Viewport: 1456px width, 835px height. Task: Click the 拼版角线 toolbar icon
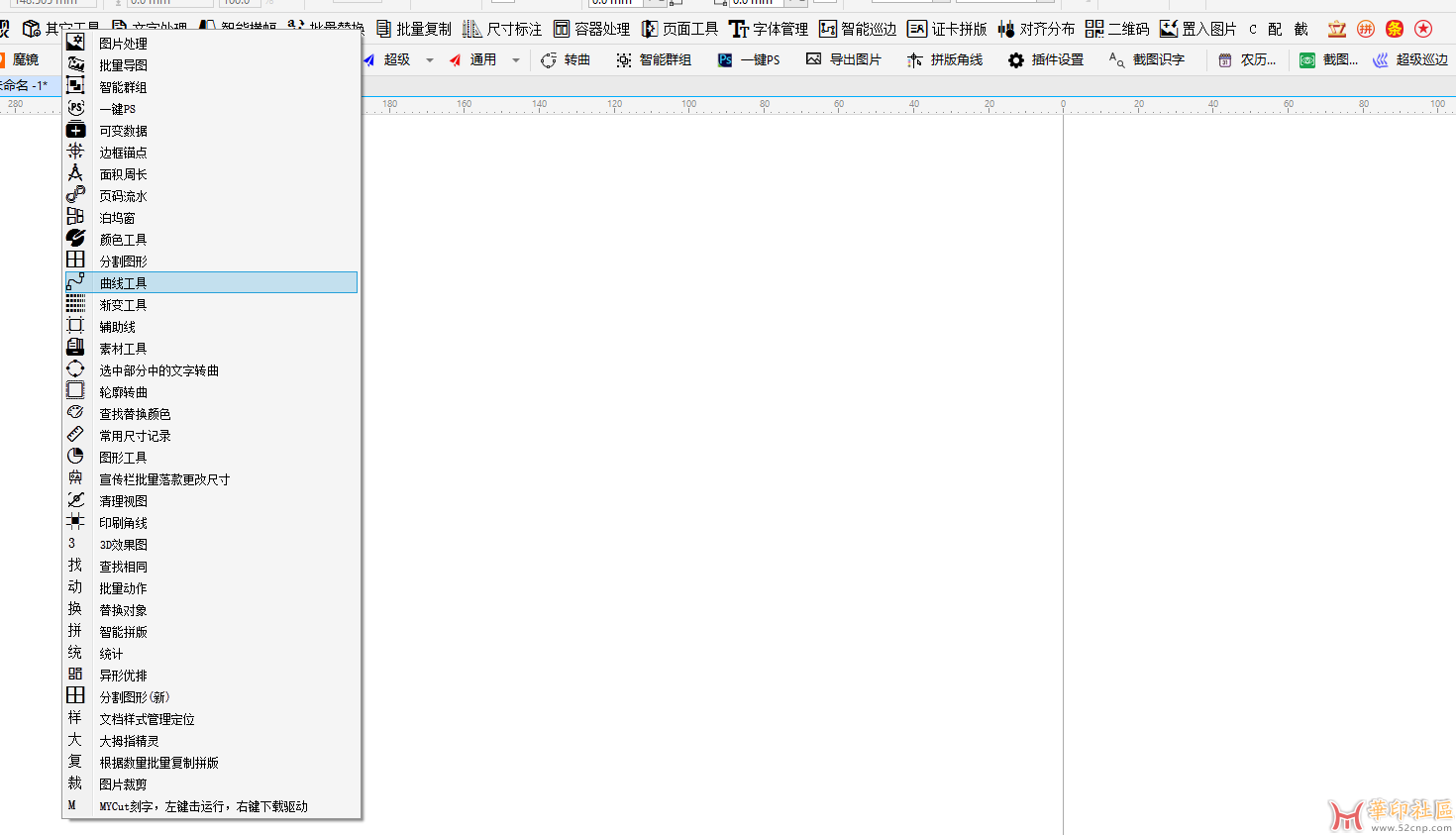[x=915, y=60]
